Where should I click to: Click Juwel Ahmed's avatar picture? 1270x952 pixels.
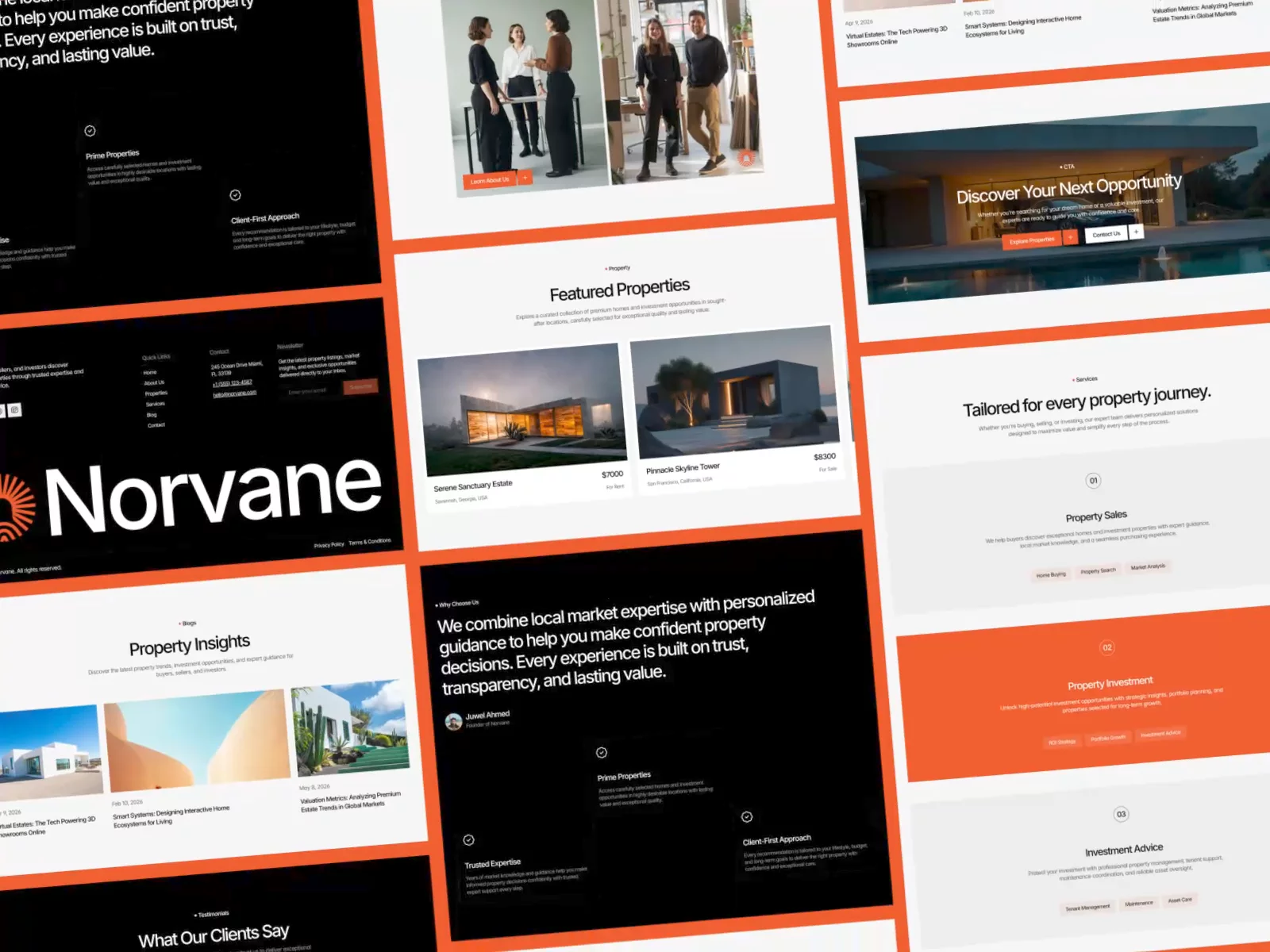(x=453, y=721)
